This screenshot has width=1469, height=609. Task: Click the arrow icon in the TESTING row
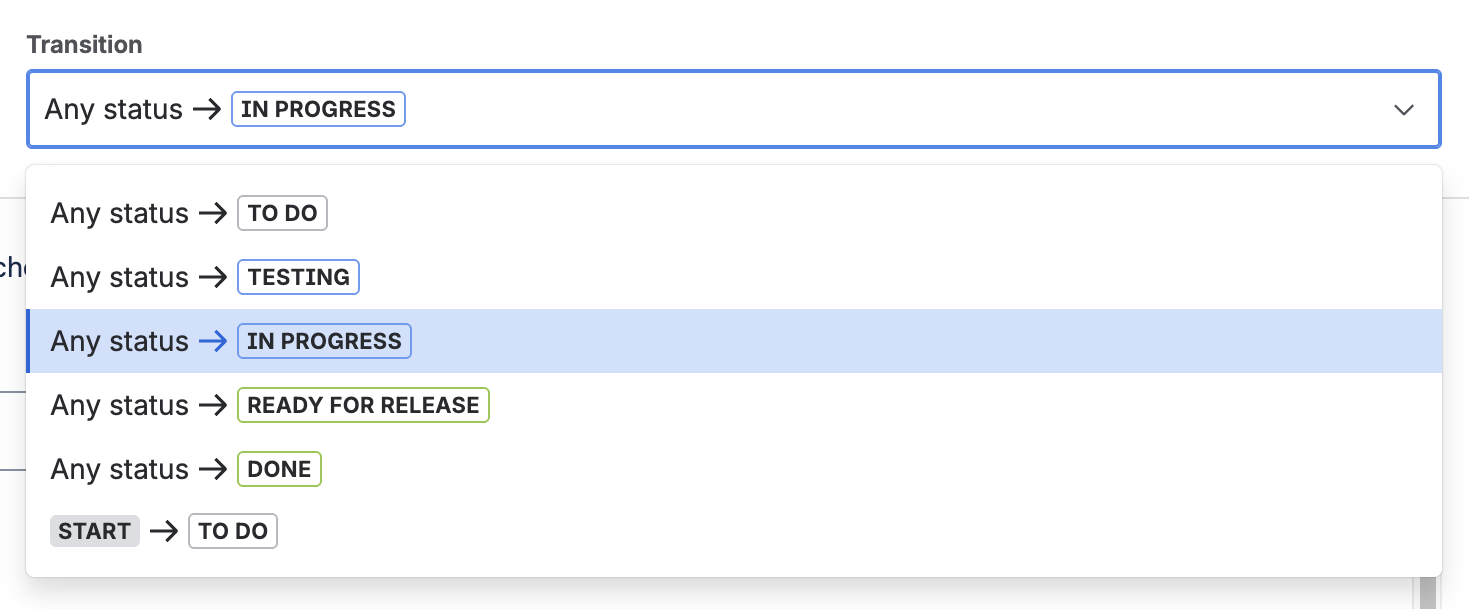click(213, 277)
